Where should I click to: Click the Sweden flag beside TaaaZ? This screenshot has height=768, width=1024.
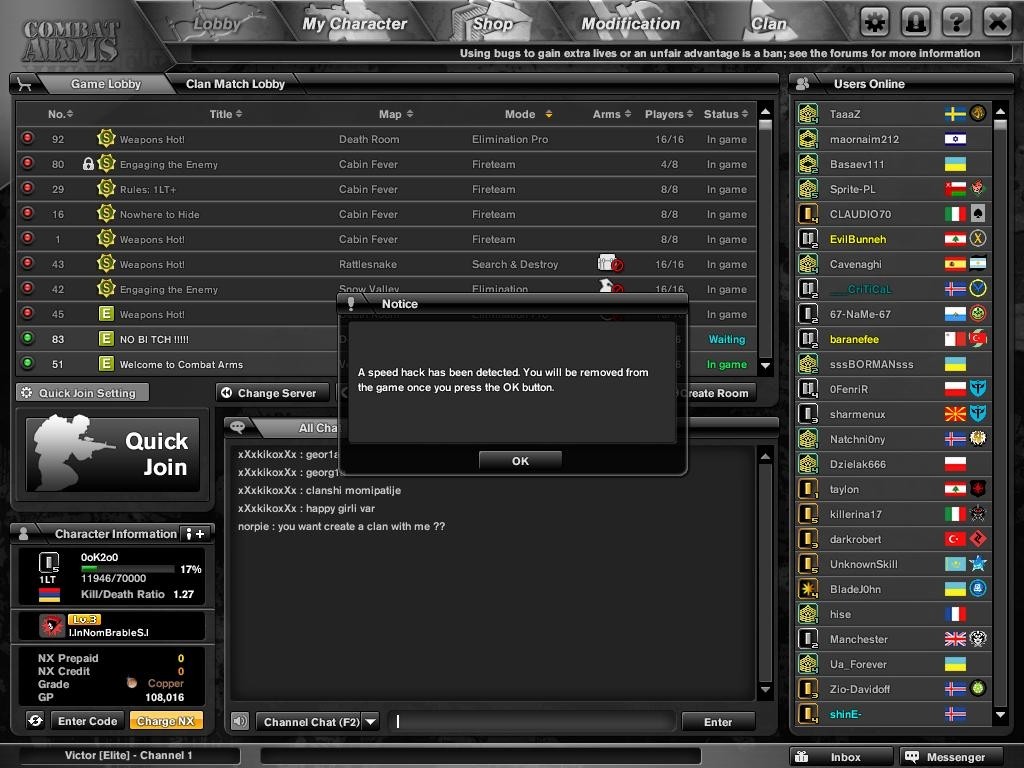pyautogui.click(x=955, y=114)
